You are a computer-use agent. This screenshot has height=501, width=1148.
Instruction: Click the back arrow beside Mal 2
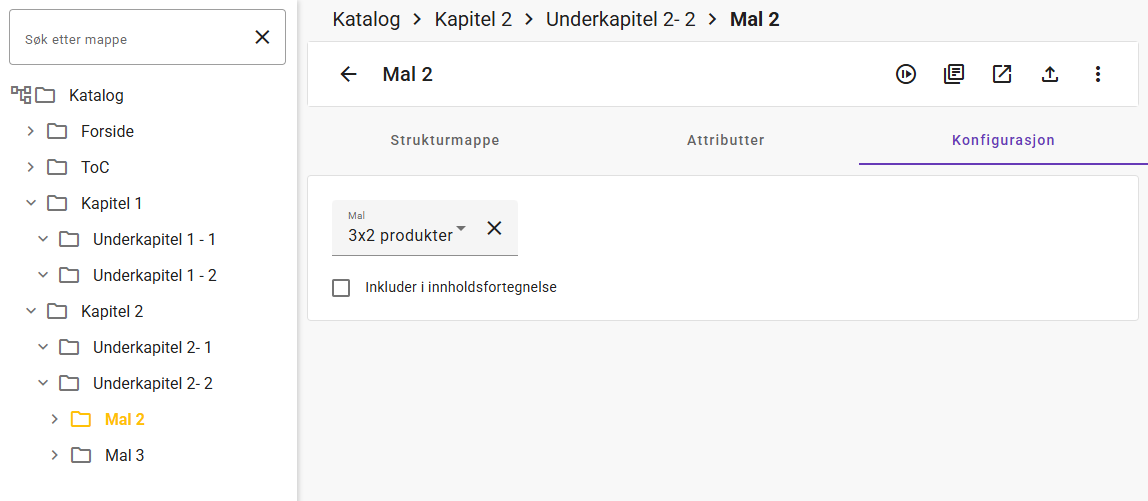pos(348,74)
